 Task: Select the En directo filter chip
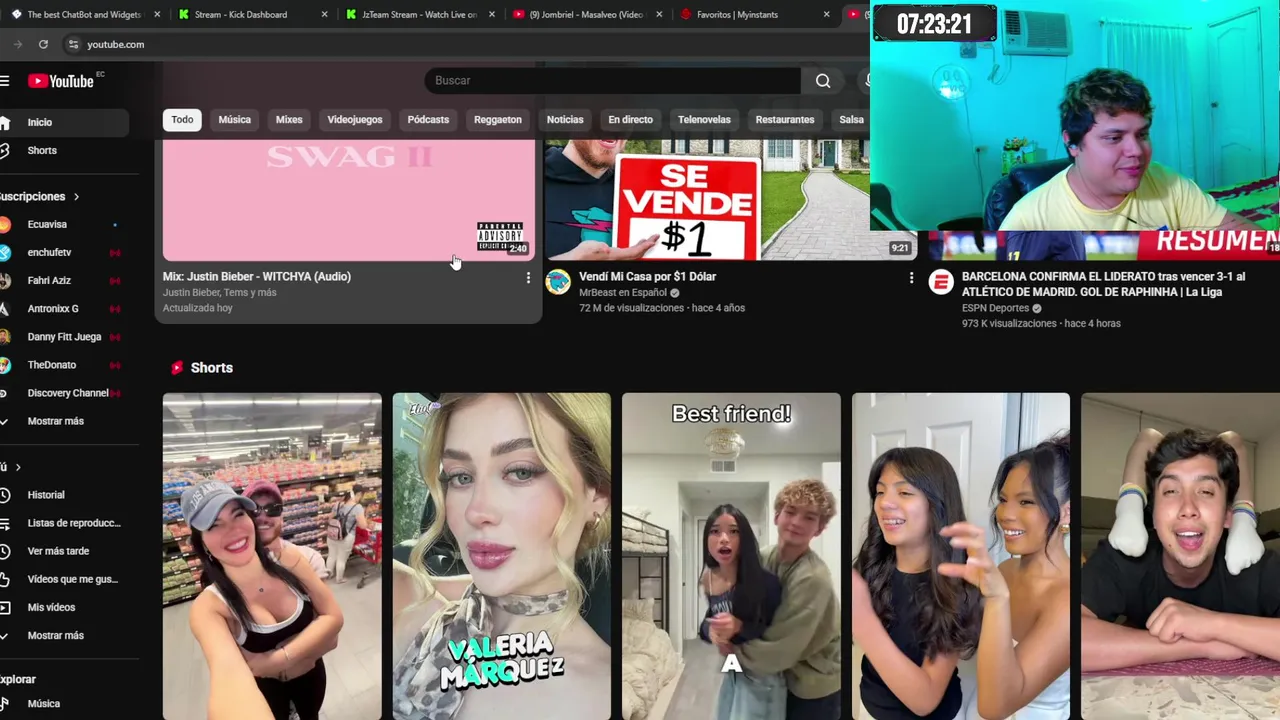630,120
